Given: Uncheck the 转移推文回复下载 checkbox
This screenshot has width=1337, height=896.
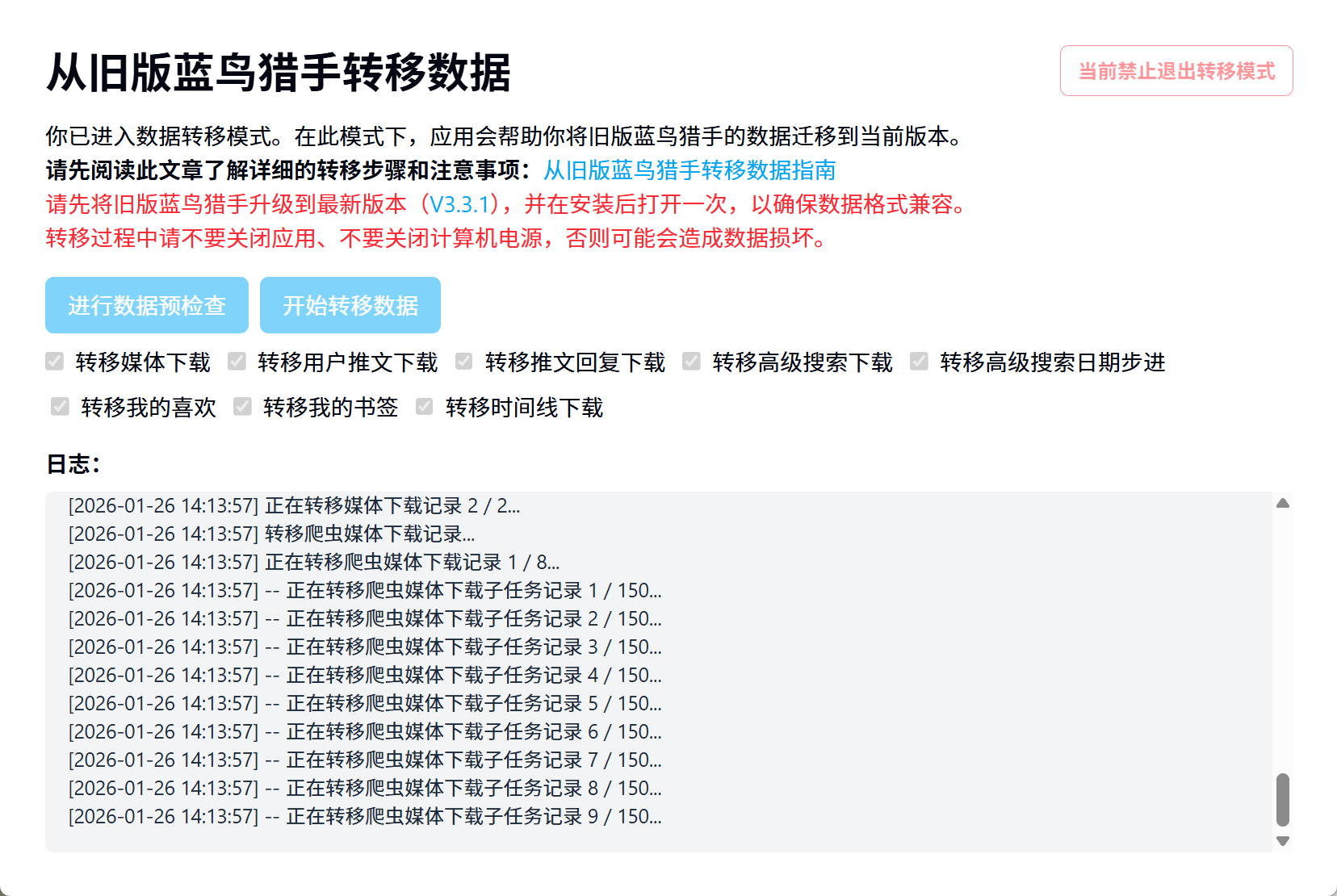Looking at the screenshot, I should [x=464, y=362].
